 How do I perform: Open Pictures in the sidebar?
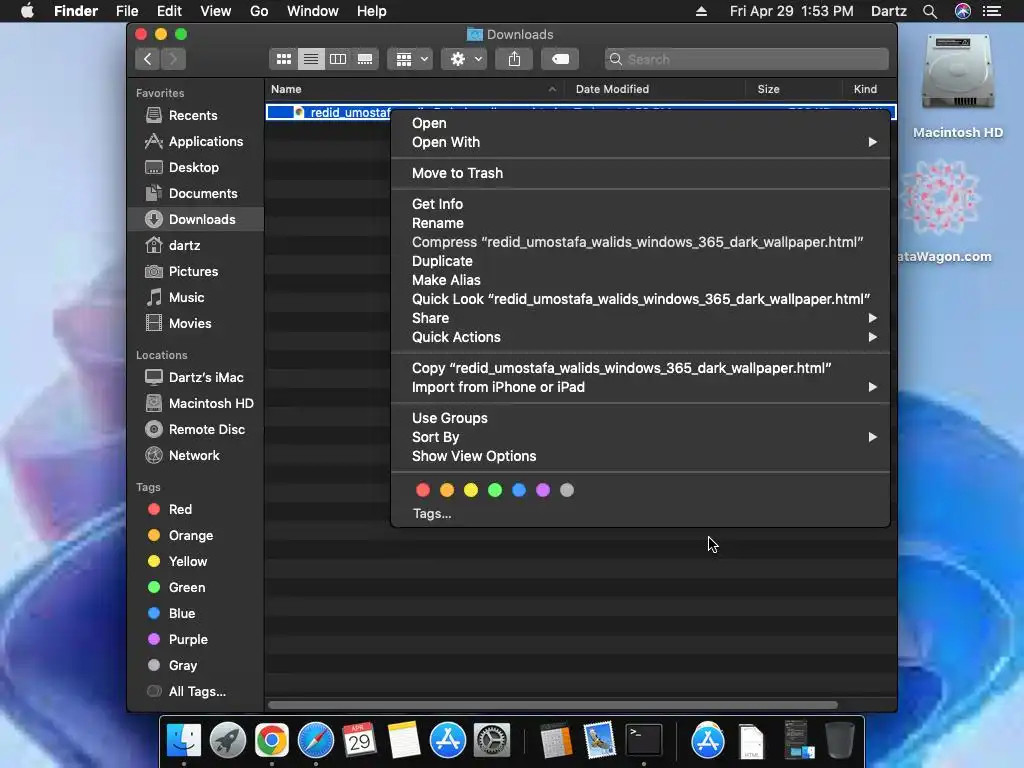196,272
